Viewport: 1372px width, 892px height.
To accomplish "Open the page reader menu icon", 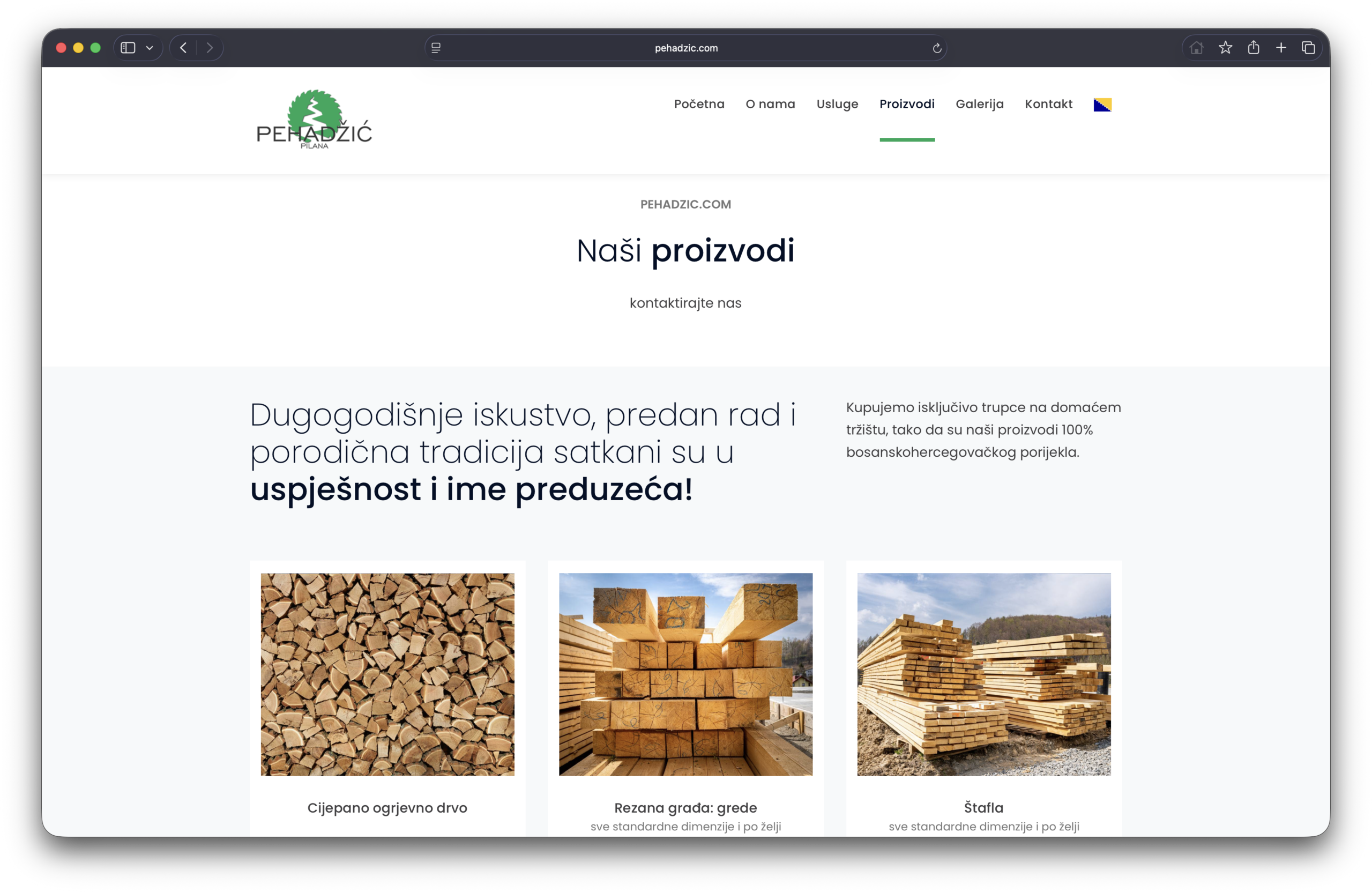I will 436,48.
